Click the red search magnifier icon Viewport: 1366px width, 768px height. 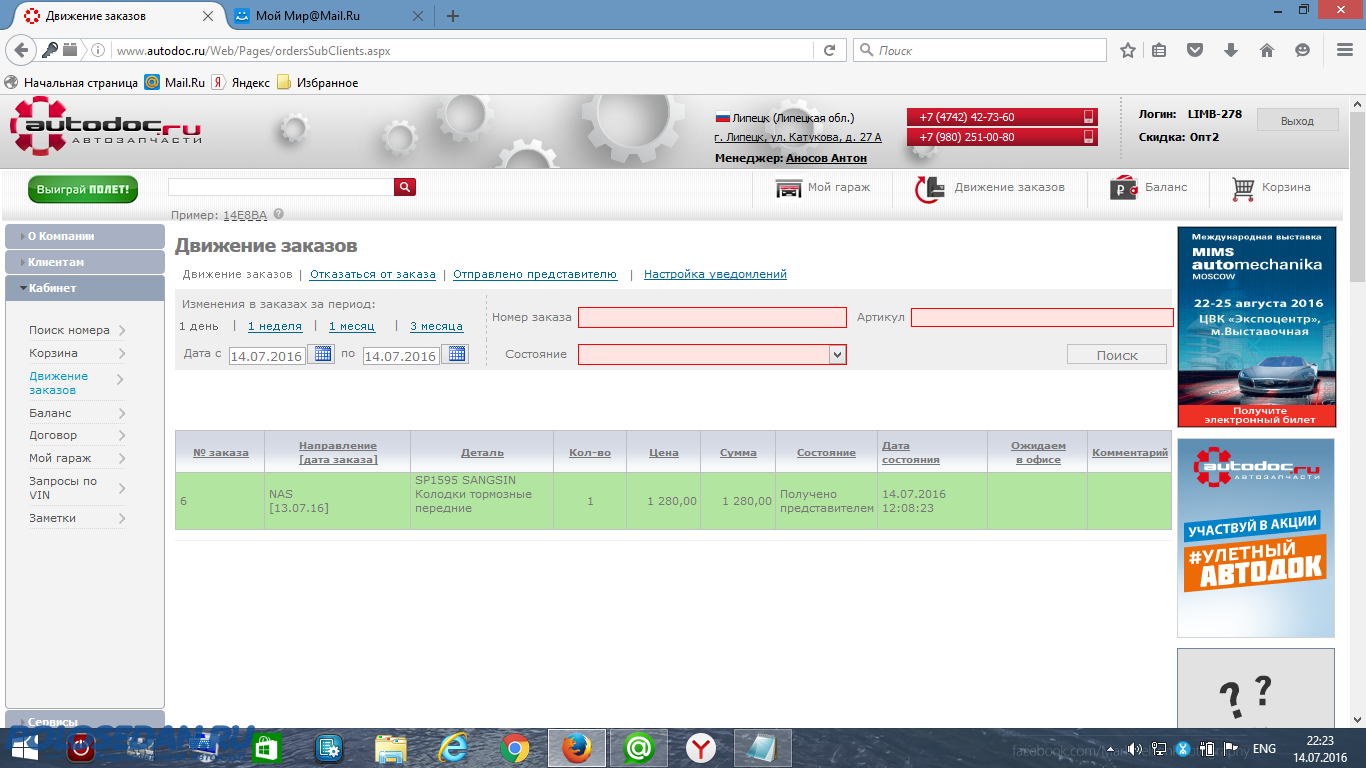click(x=405, y=187)
